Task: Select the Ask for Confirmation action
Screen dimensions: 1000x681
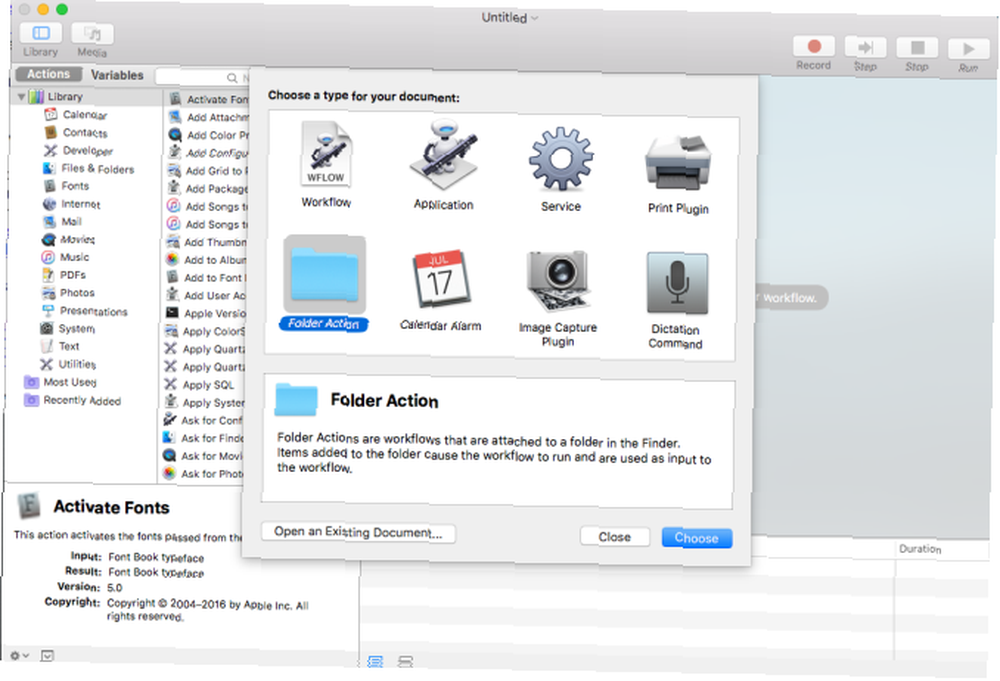Action: [203, 420]
